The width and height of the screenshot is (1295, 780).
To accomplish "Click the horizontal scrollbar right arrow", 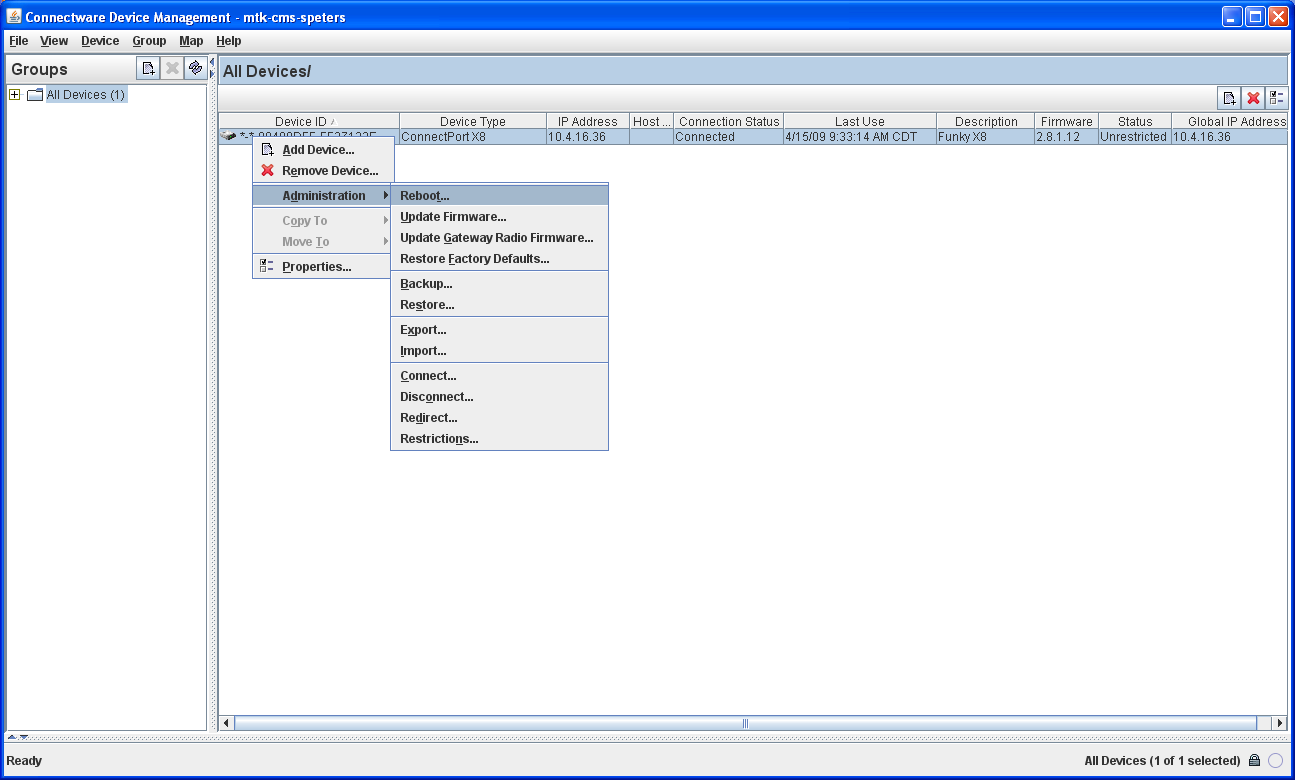I will pos(1279,723).
